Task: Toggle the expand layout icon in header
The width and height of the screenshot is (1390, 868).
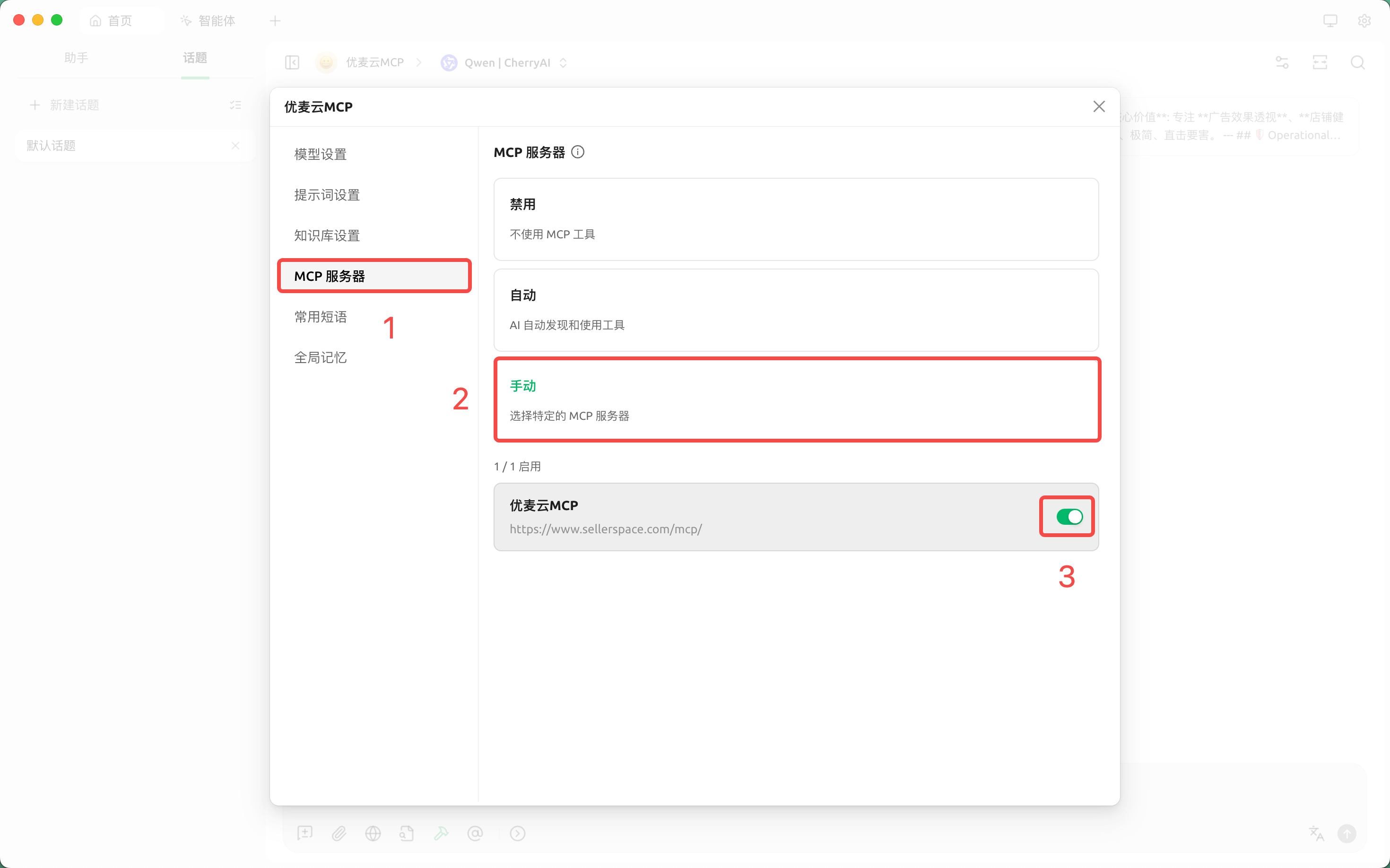Action: (1320, 62)
